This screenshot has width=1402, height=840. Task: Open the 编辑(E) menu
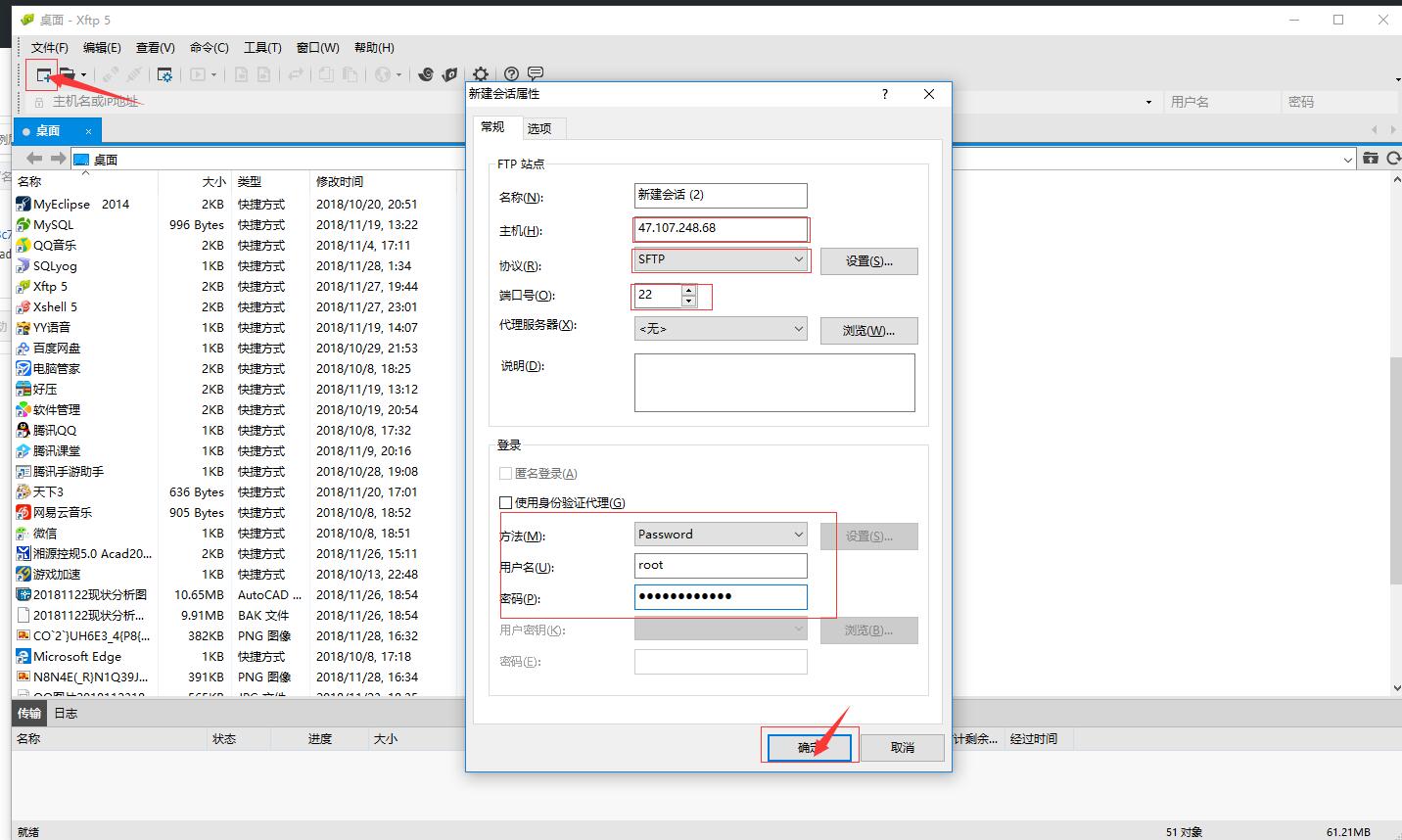tap(103, 48)
